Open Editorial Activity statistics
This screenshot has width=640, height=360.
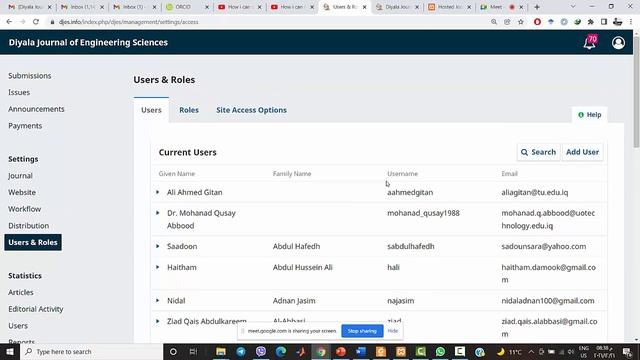pyautogui.click(x=36, y=309)
